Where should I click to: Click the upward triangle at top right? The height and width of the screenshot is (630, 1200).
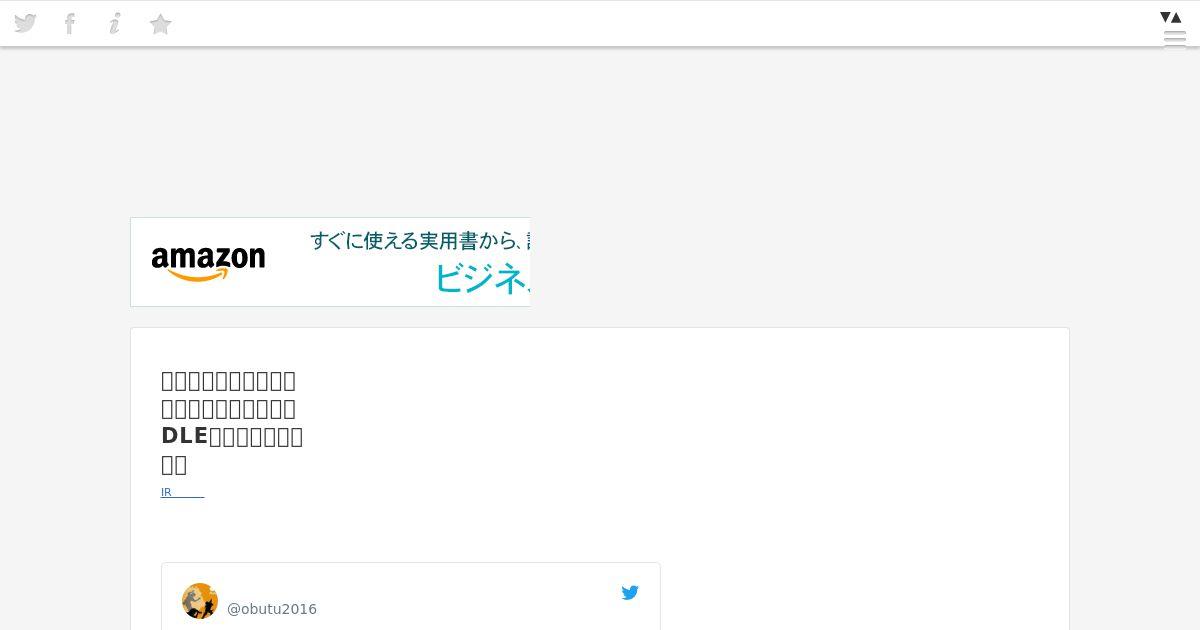(x=1177, y=17)
